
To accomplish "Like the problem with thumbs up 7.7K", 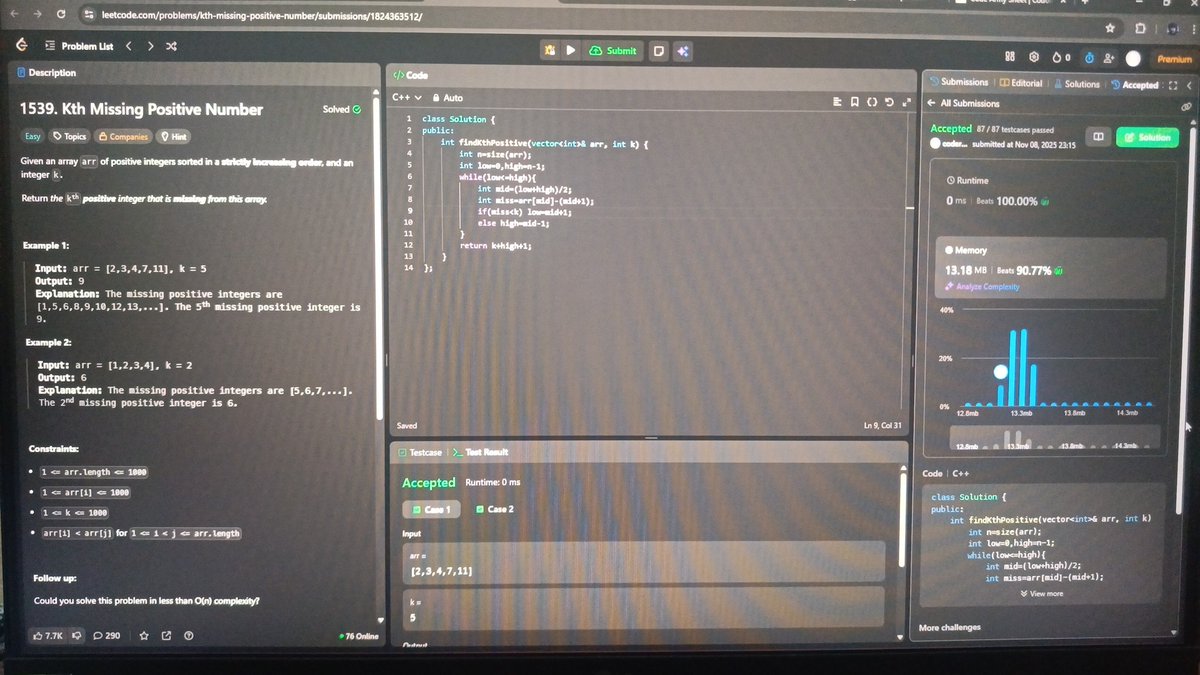I will (48, 635).
